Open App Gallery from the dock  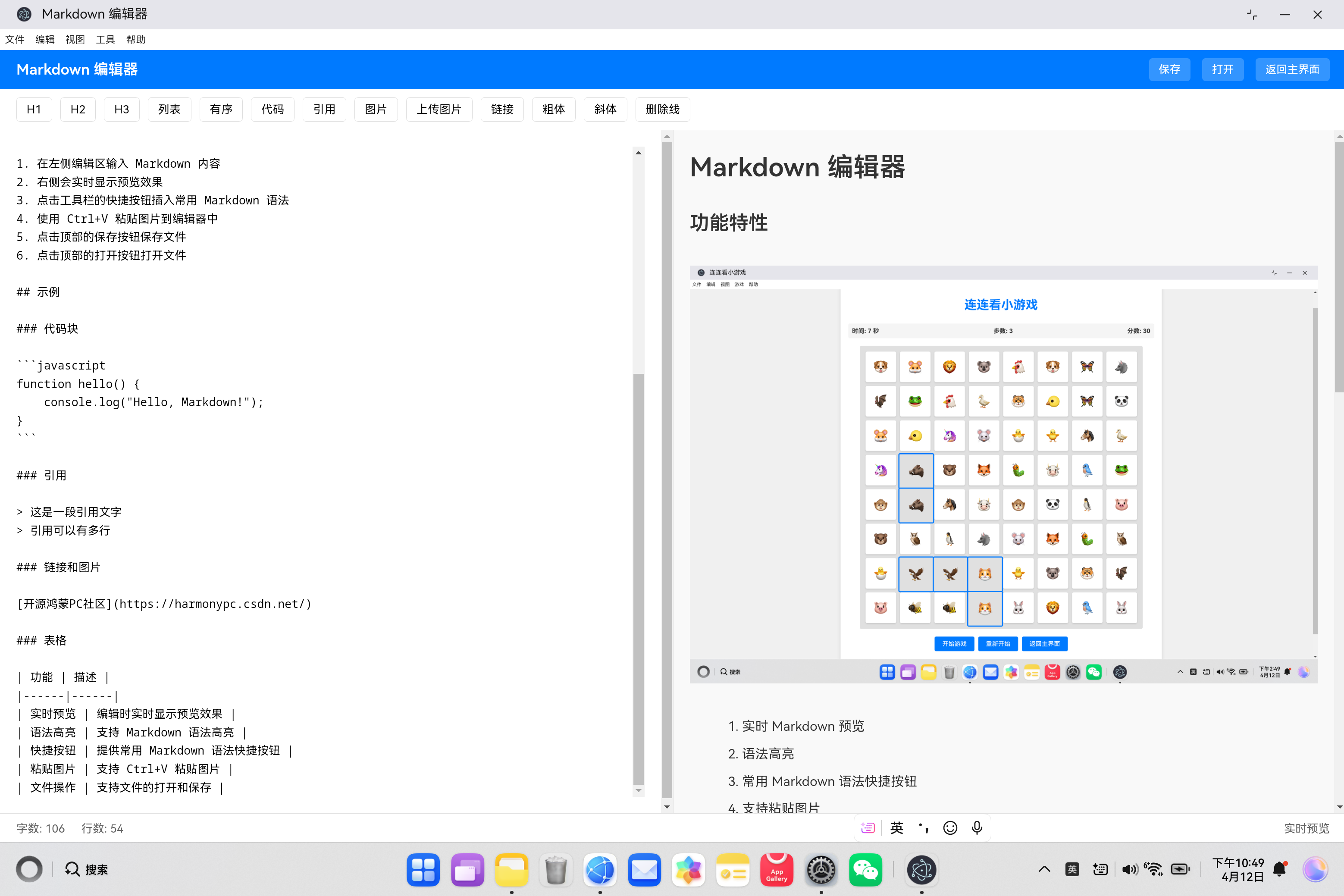pos(777,869)
